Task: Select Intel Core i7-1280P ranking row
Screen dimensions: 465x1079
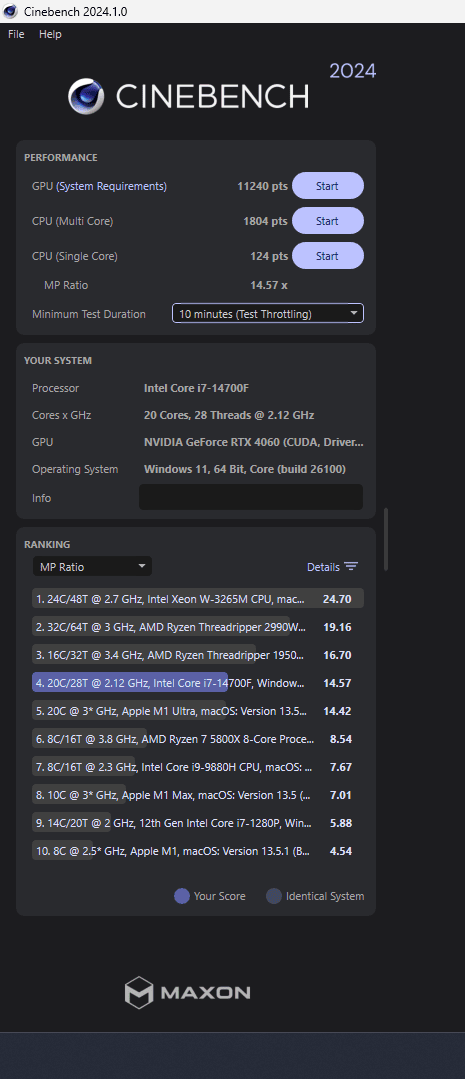Action: click(x=198, y=822)
